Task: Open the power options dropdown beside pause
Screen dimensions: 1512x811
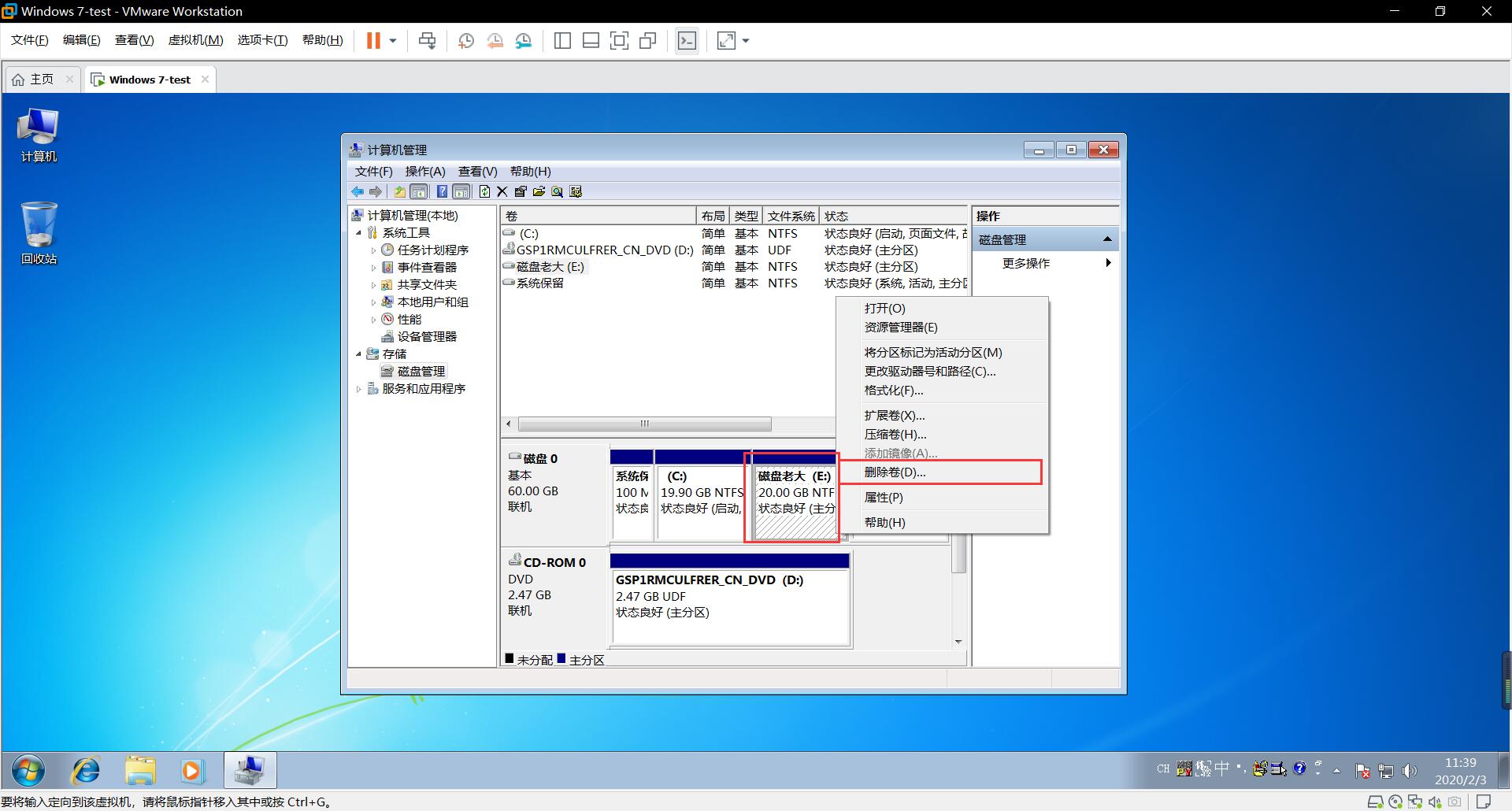Action: click(x=393, y=40)
